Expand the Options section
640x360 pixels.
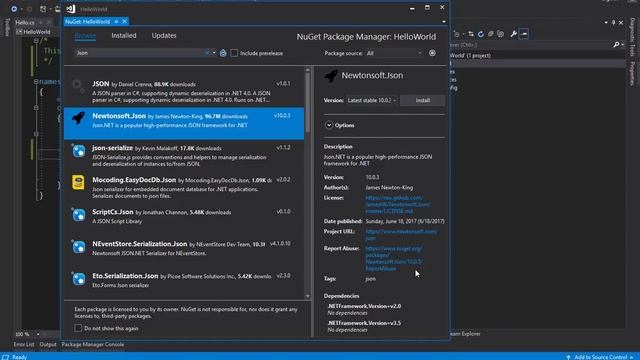(x=329, y=125)
